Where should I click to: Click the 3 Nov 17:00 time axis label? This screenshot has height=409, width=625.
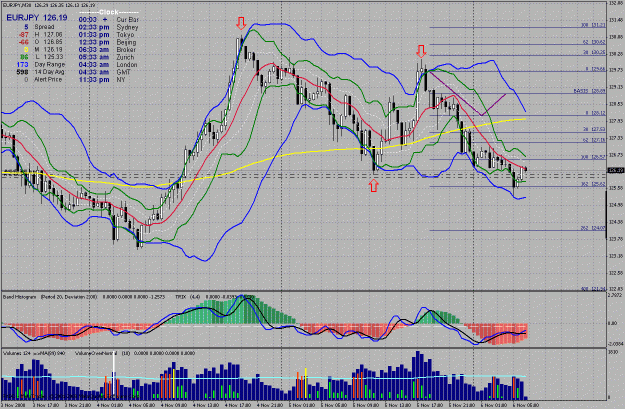[x=46, y=405]
